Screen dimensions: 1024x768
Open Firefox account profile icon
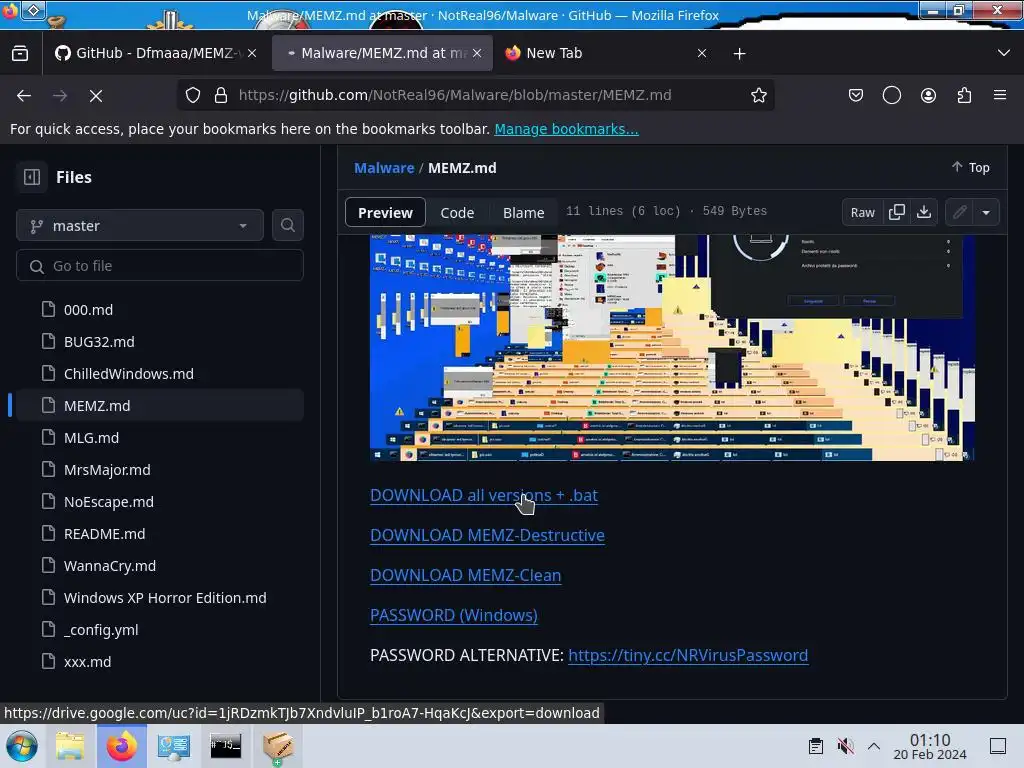click(928, 95)
